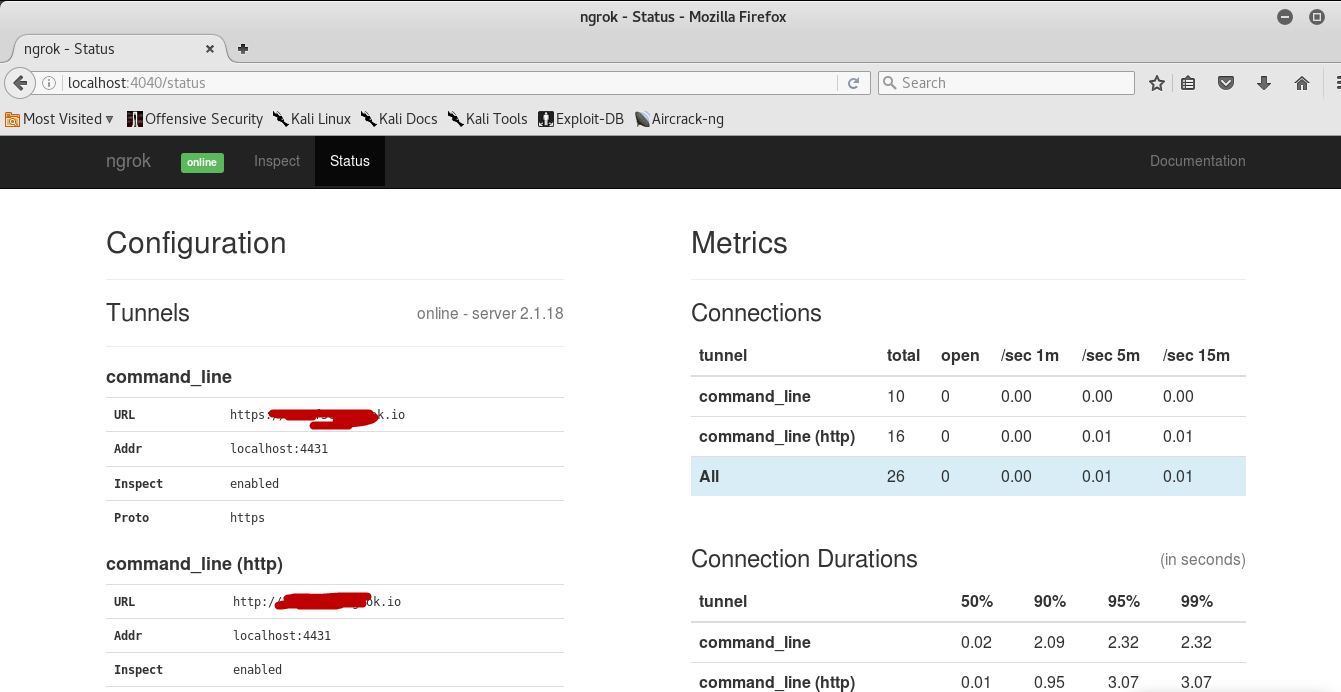Viewport: 1341px width, 692px height.
Task: Switch to the Inspect page
Action: pyautogui.click(x=277, y=161)
